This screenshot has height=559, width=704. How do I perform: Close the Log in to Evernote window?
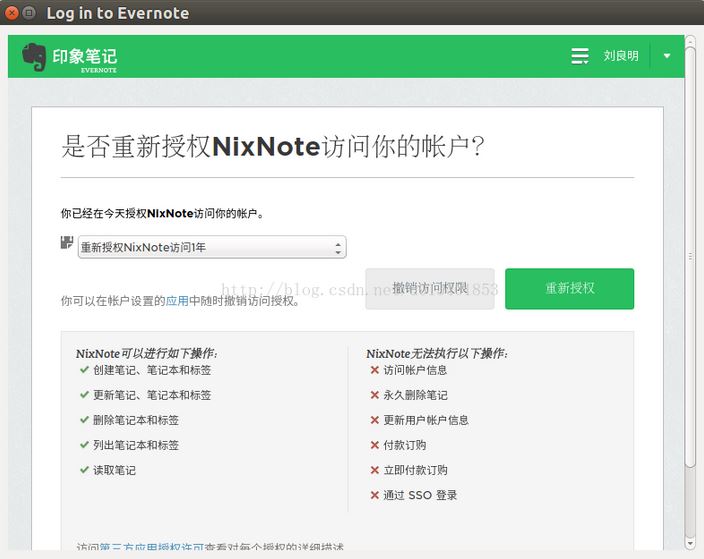click(x=13, y=14)
